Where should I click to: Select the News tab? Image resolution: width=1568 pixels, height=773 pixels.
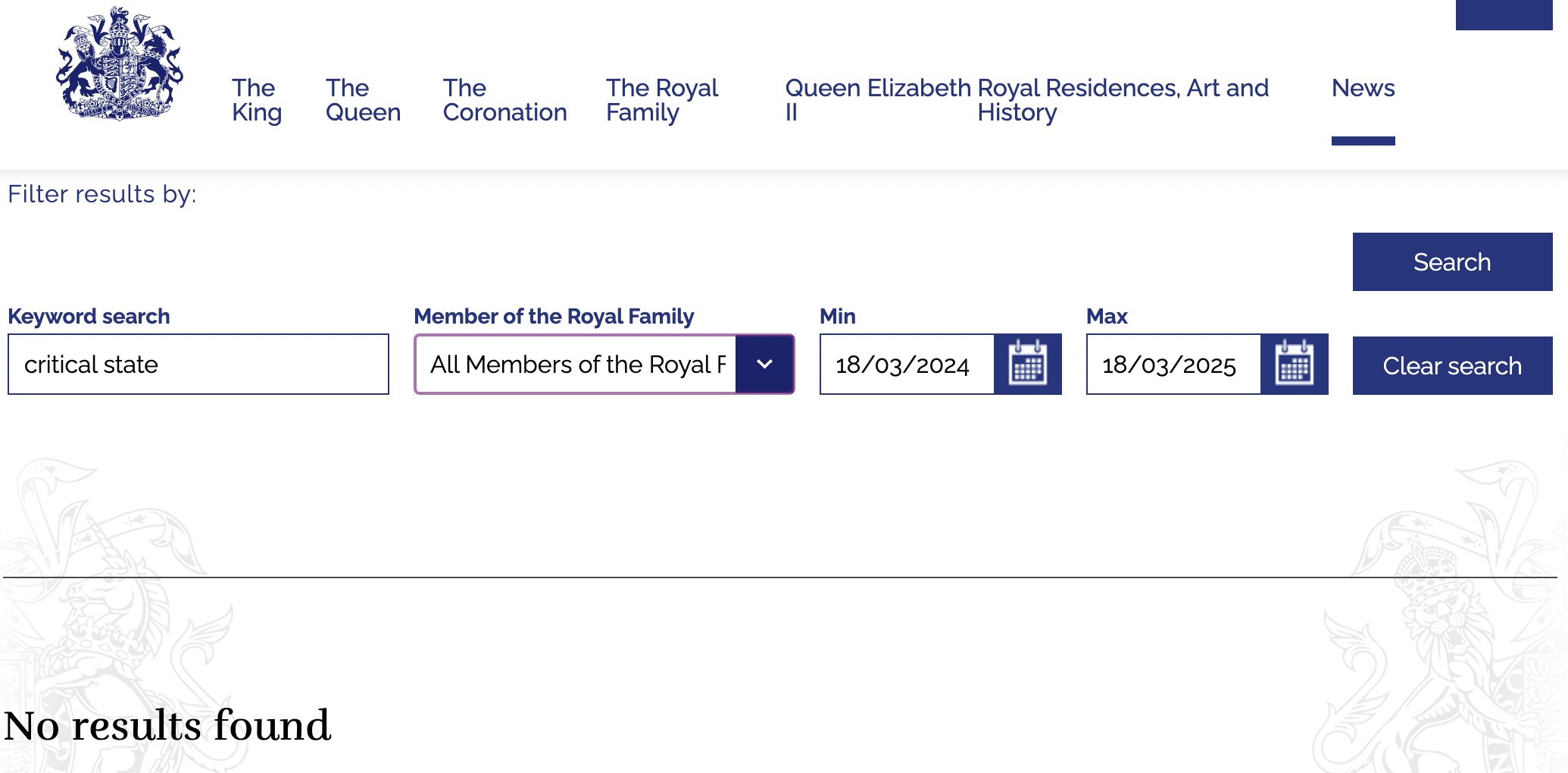pos(1363,88)
